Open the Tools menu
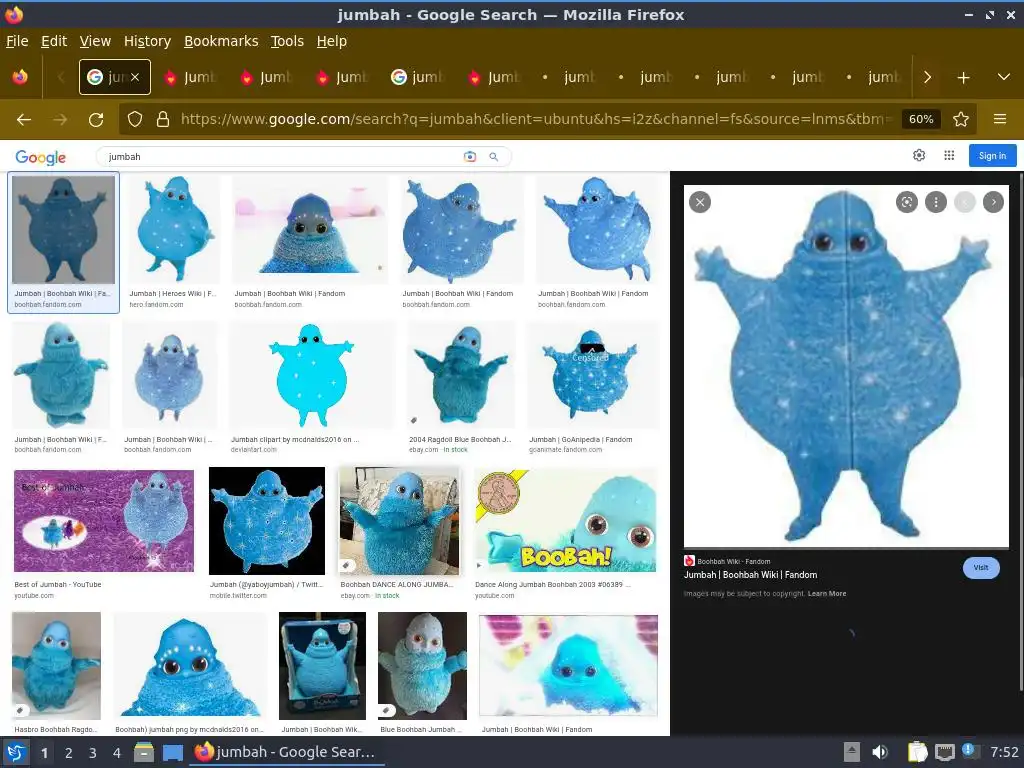Viewport: 1024px width, 768px height. pyautogui.click(x=287, y=41)
